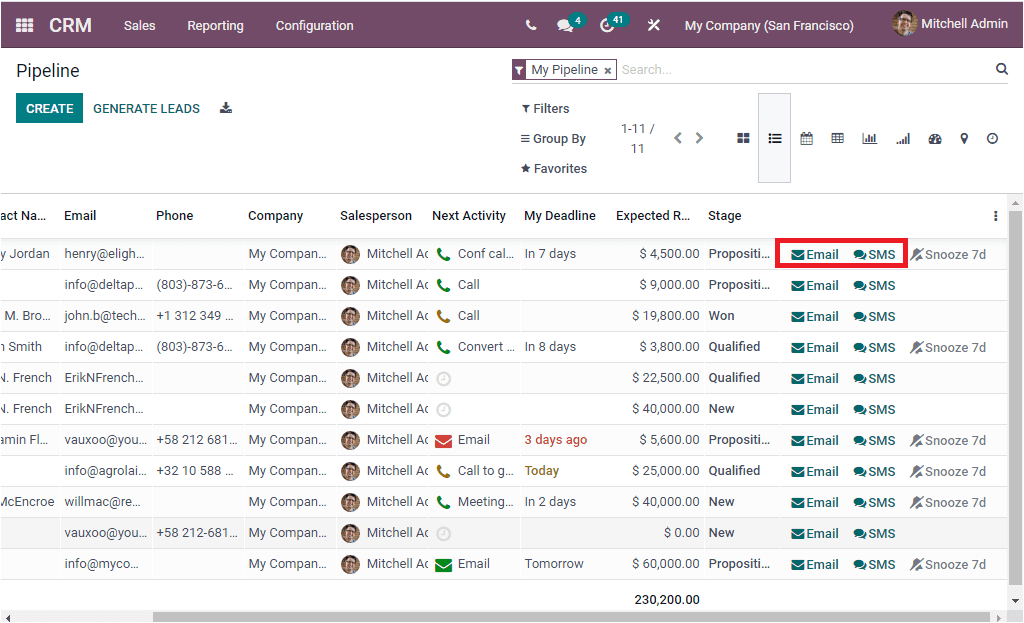Open the Configuration menu
Image resolution: width=1024 pixels, height=623 pixels.
[x=314, y=25]
